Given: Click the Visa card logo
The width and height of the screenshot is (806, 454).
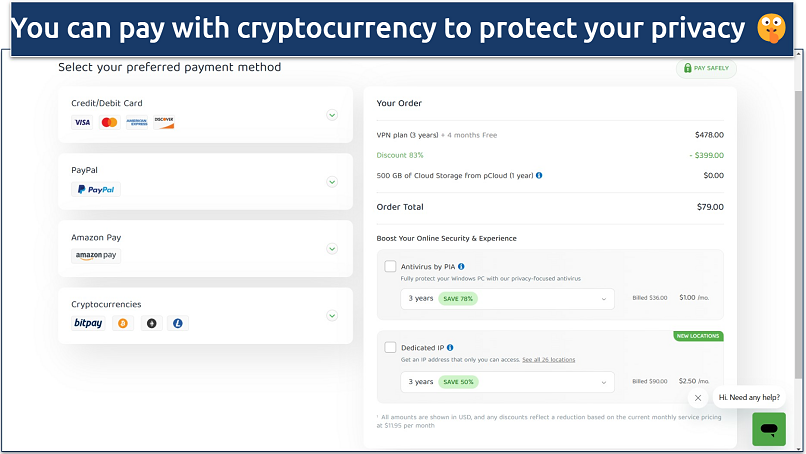Looking at the screenshot, I should click(82, 122).
